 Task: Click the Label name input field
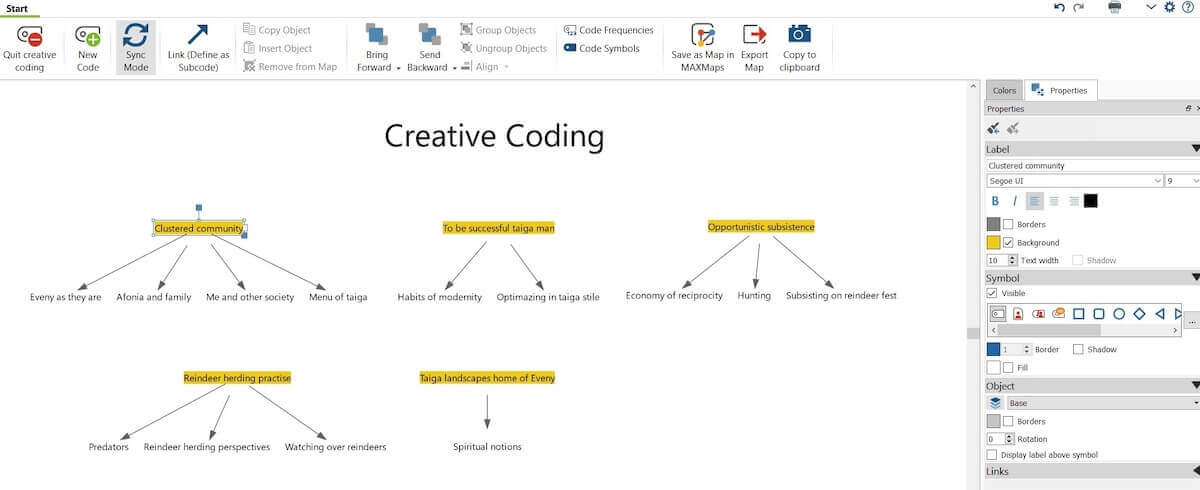tap(1093, 166)
